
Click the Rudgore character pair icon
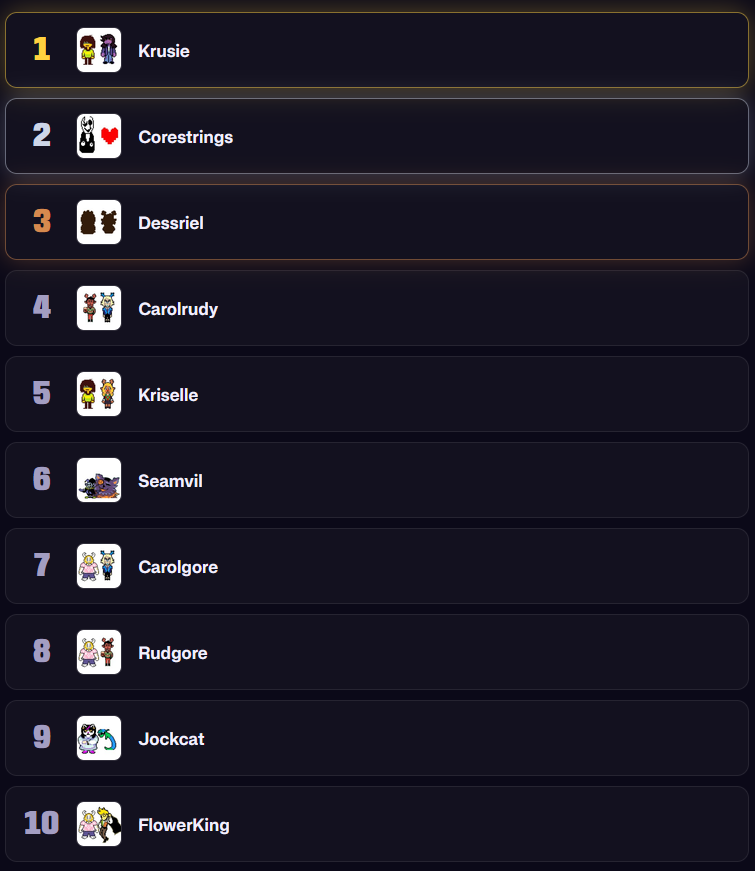tap(99, 652)
